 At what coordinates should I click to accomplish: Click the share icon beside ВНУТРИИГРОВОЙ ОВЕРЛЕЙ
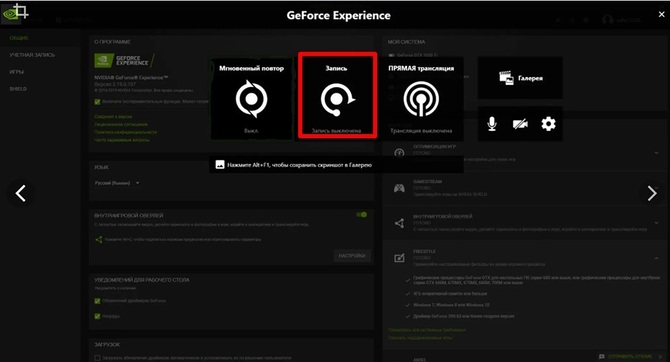[400, 223]
